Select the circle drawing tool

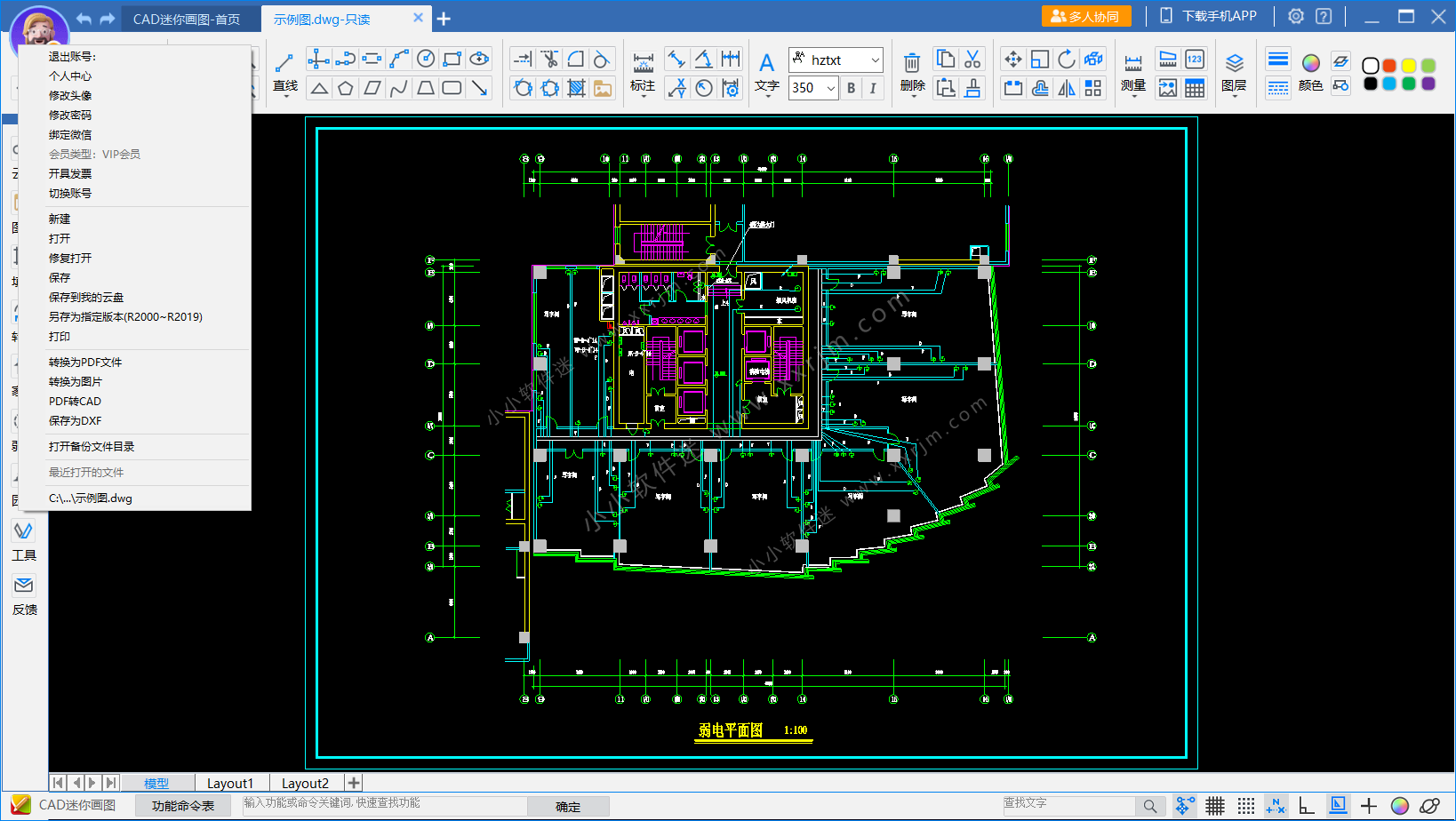[426, 59]
